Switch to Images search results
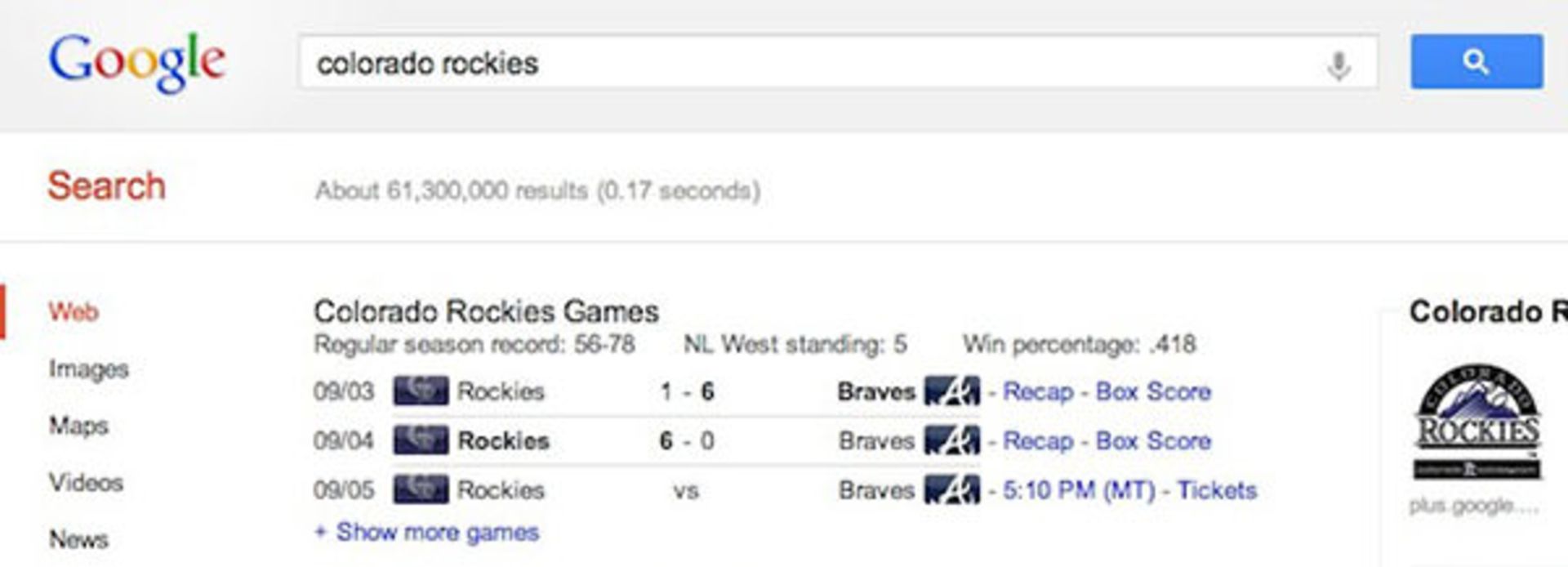Viewport: 1568px width, 567px height. click(x=88, y=369)
